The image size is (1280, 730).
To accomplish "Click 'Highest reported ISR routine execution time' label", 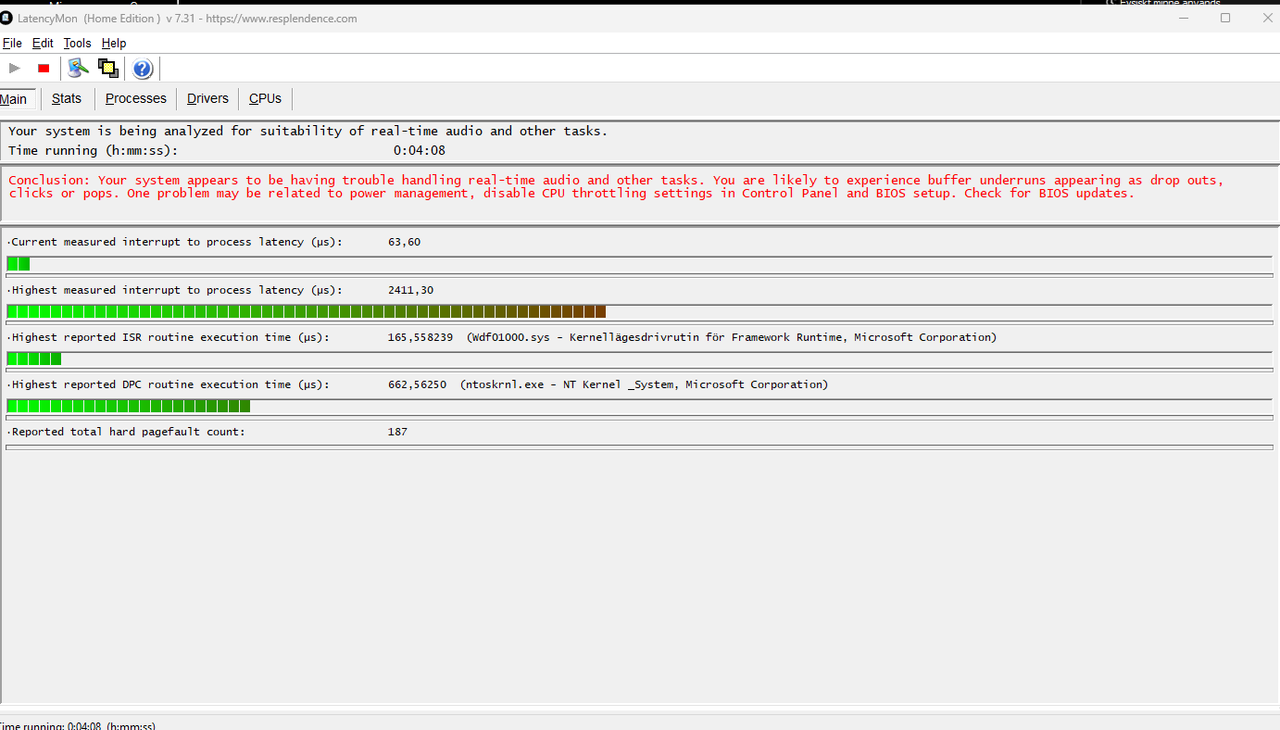I will click(170, 337).
